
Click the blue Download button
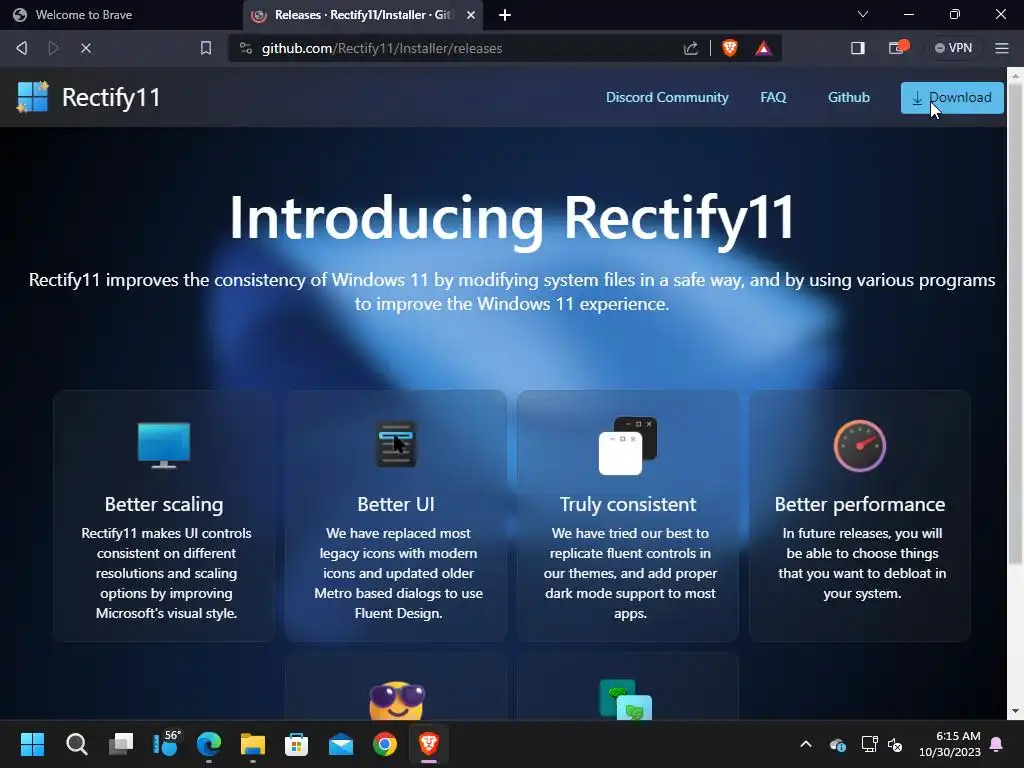(x=952, y=98)
